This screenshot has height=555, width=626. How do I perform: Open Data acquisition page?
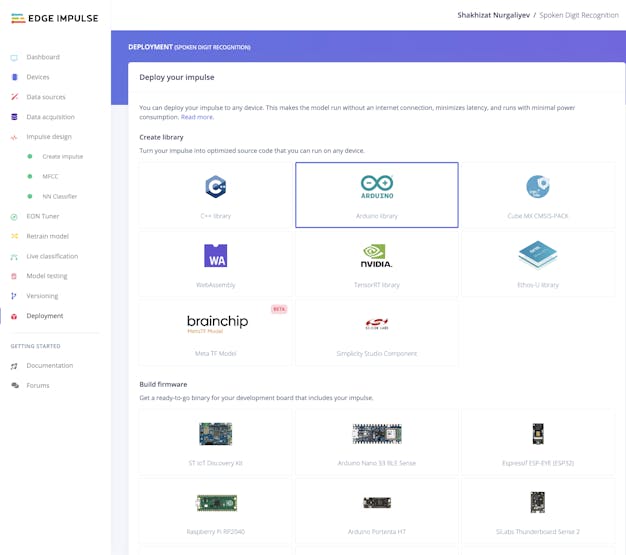tap(50, 117)
